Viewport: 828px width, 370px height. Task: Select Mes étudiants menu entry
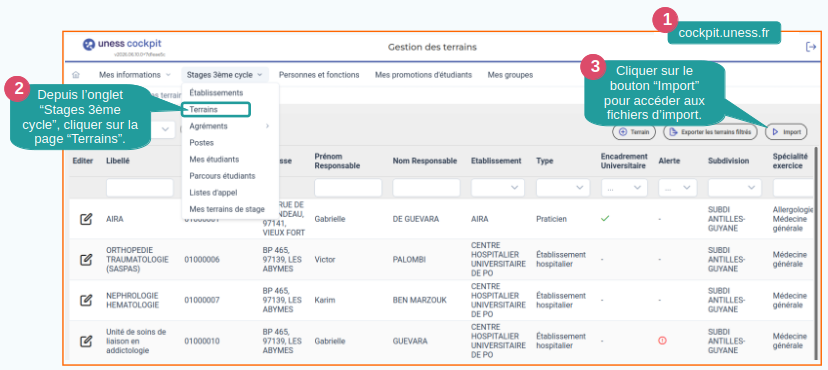[x=214, y=159]
